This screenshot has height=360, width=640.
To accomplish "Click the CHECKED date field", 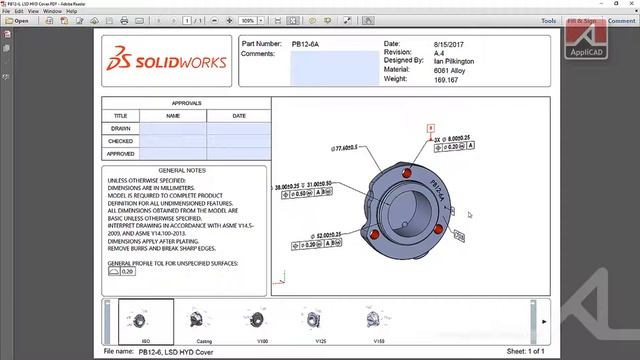I will [239, 141].
